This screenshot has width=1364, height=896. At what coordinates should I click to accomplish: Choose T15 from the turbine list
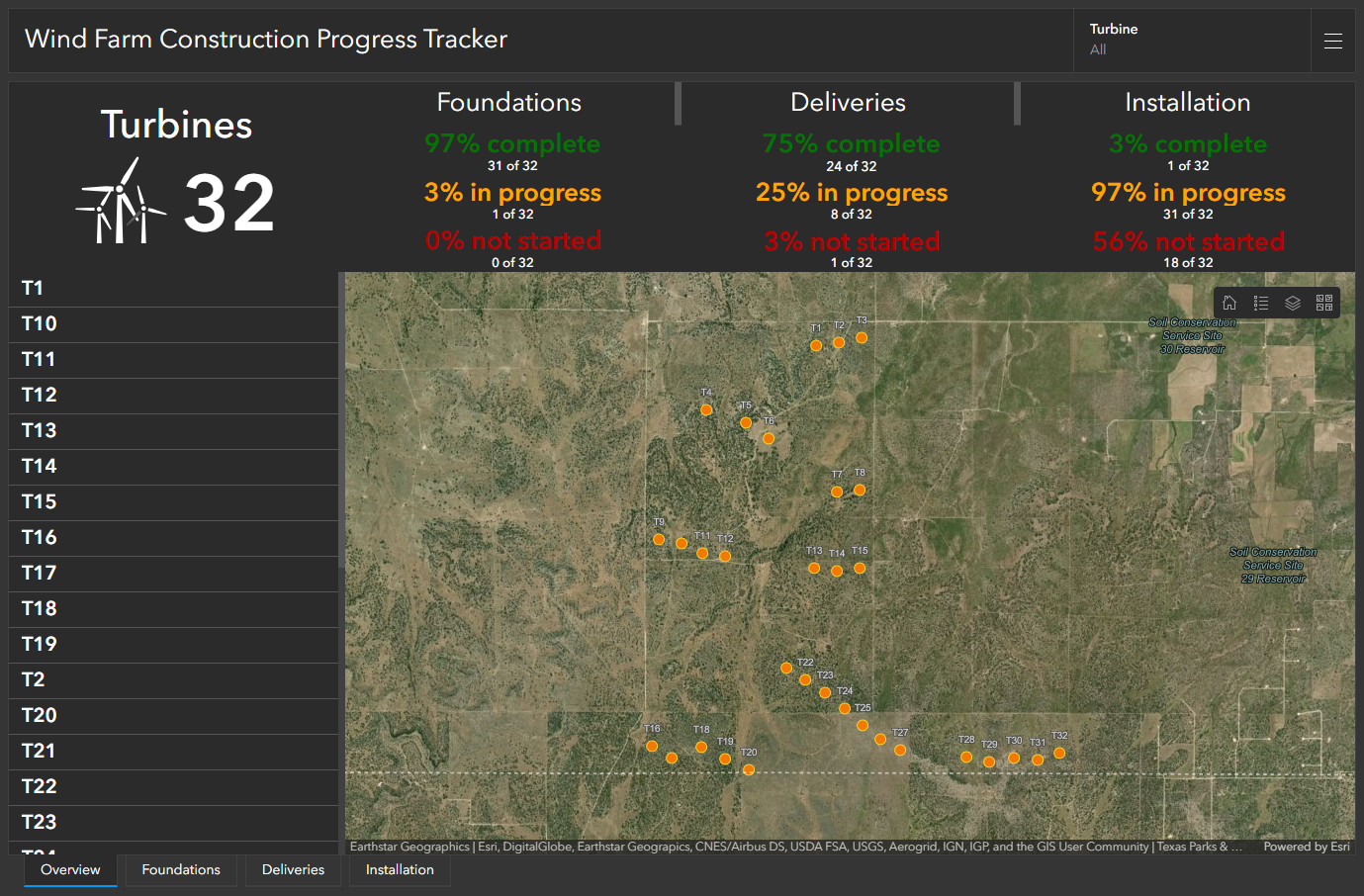click(173, 502)
